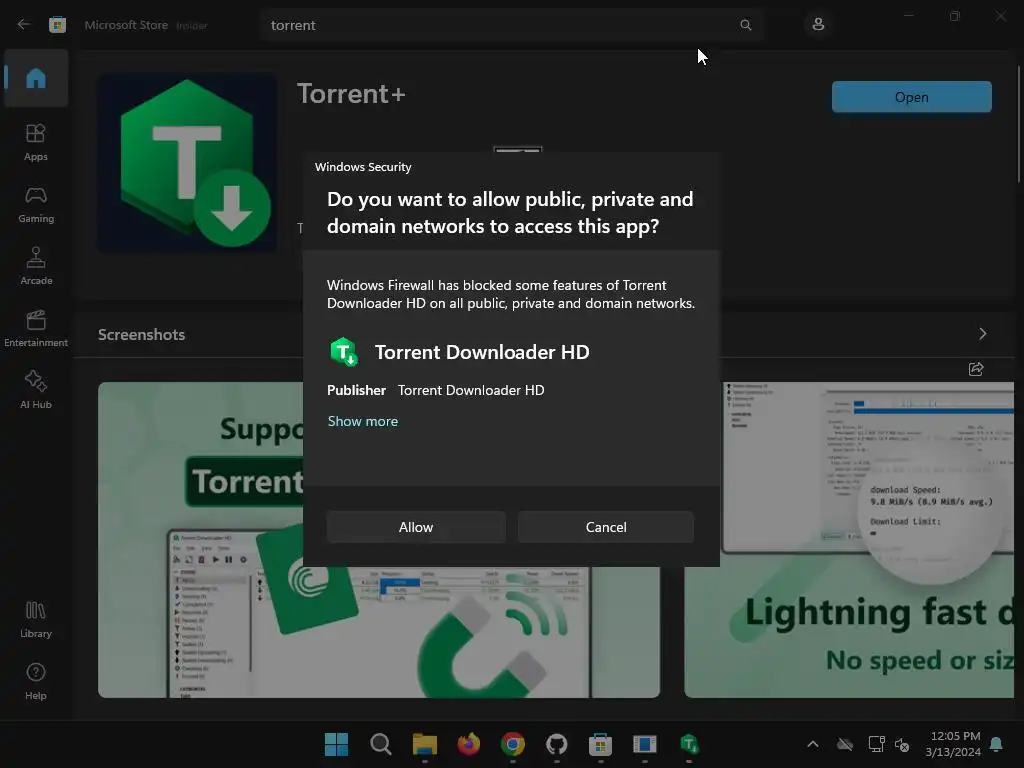1024x768 pixels.
Task: Open Gaming section in sidebar
Action: click(x=36, y=204)
